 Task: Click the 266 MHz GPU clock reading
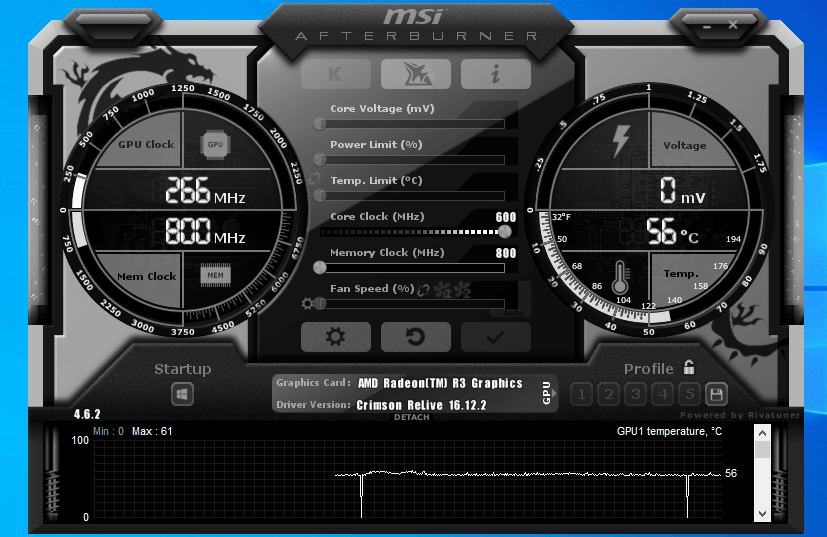(x=205, y=190)
